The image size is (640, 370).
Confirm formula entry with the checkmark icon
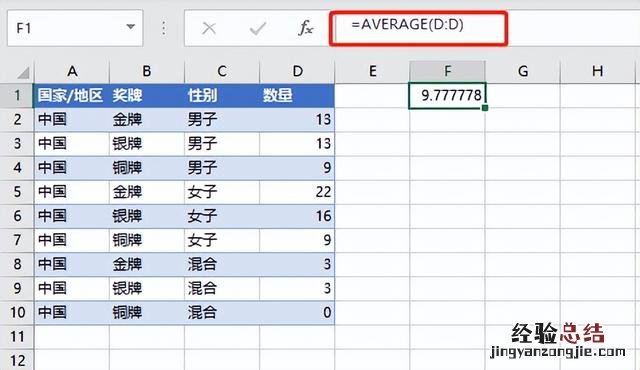point(258,28)
